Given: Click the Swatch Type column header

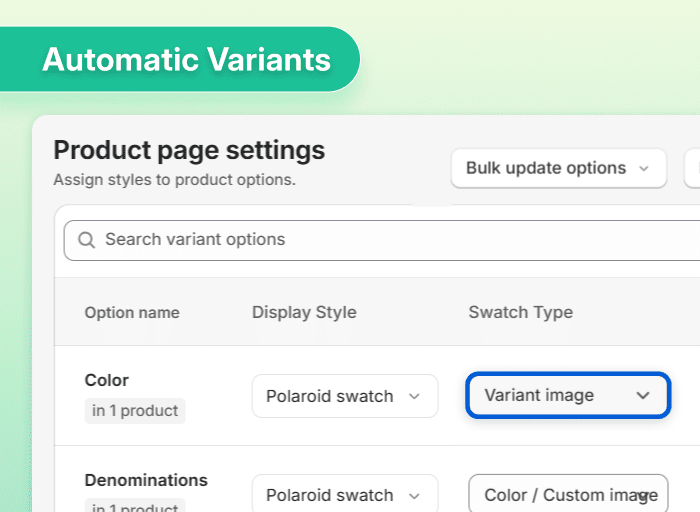Looking at the screenshot, I should pyautogui.click(x=521, y=312).
